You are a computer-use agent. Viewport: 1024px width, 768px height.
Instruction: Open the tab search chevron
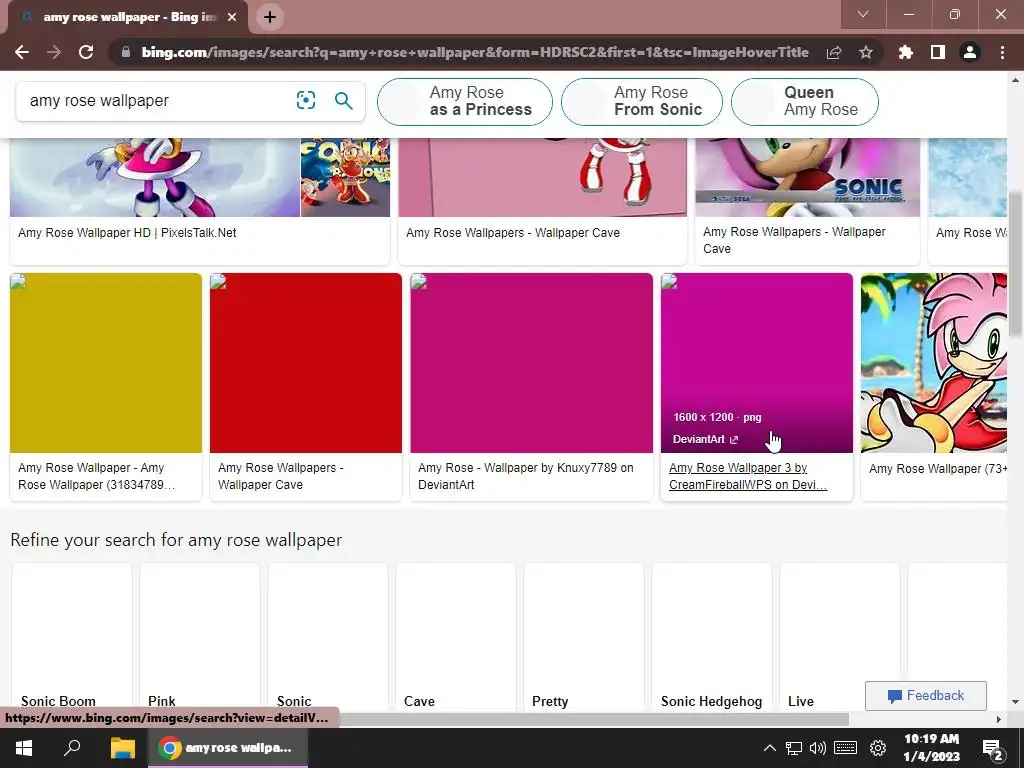[863, 14]
